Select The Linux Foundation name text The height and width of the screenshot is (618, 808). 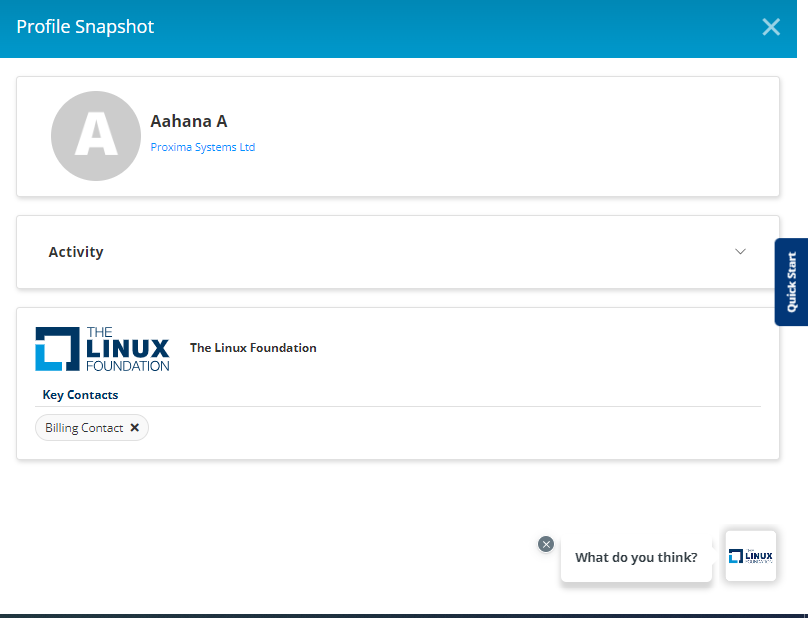point(253,348)
